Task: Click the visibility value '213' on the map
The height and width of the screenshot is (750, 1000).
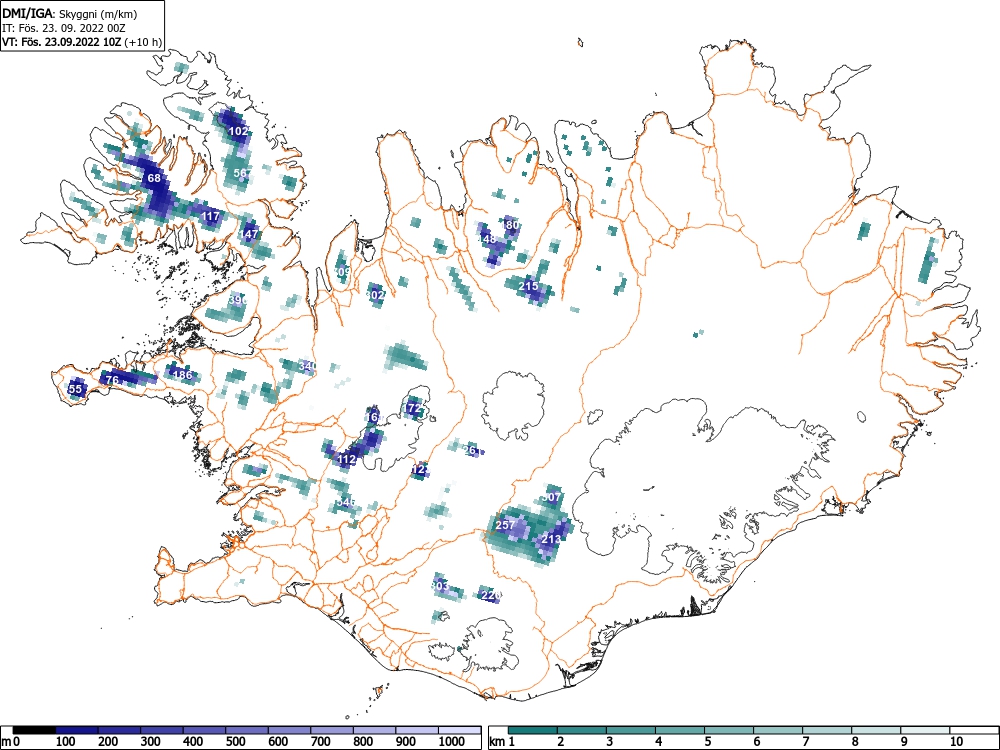Action: coord(551,539)
